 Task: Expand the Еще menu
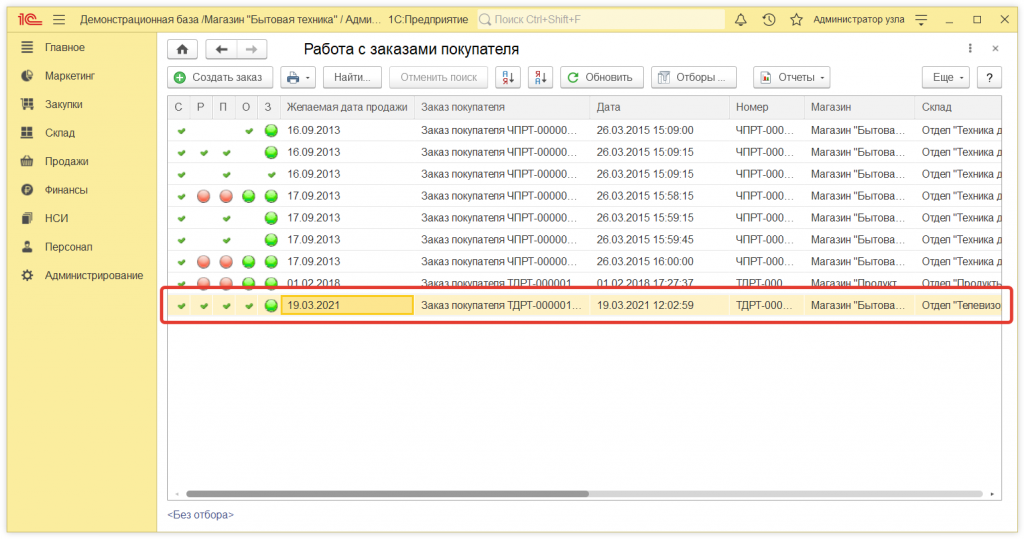tap(945, 77)
